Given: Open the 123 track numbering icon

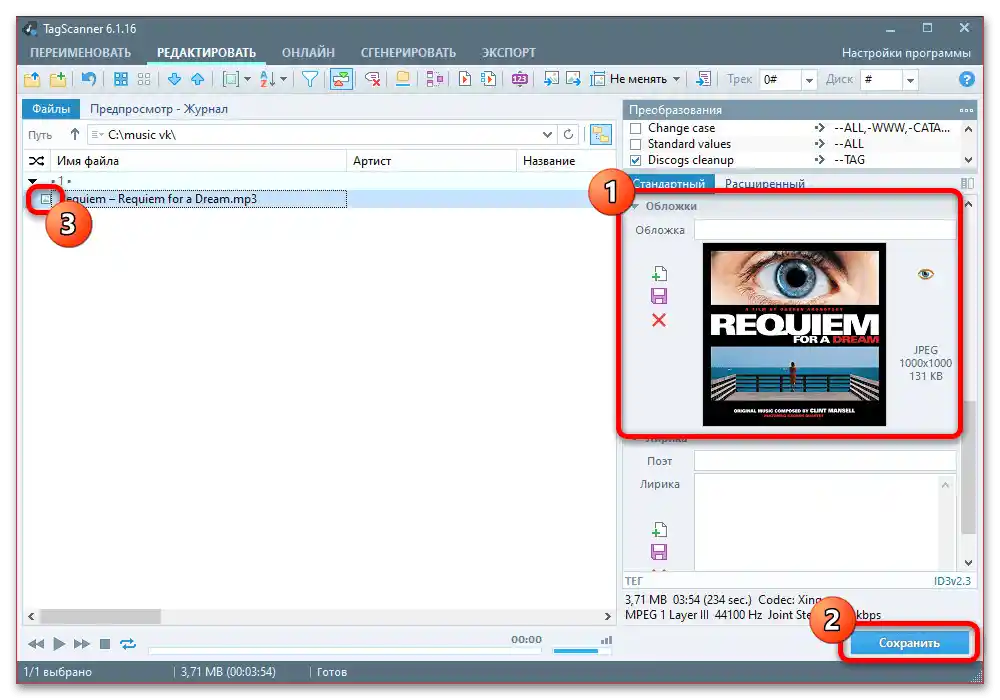Looking at the screenshot, I should [x=520, y=79].
